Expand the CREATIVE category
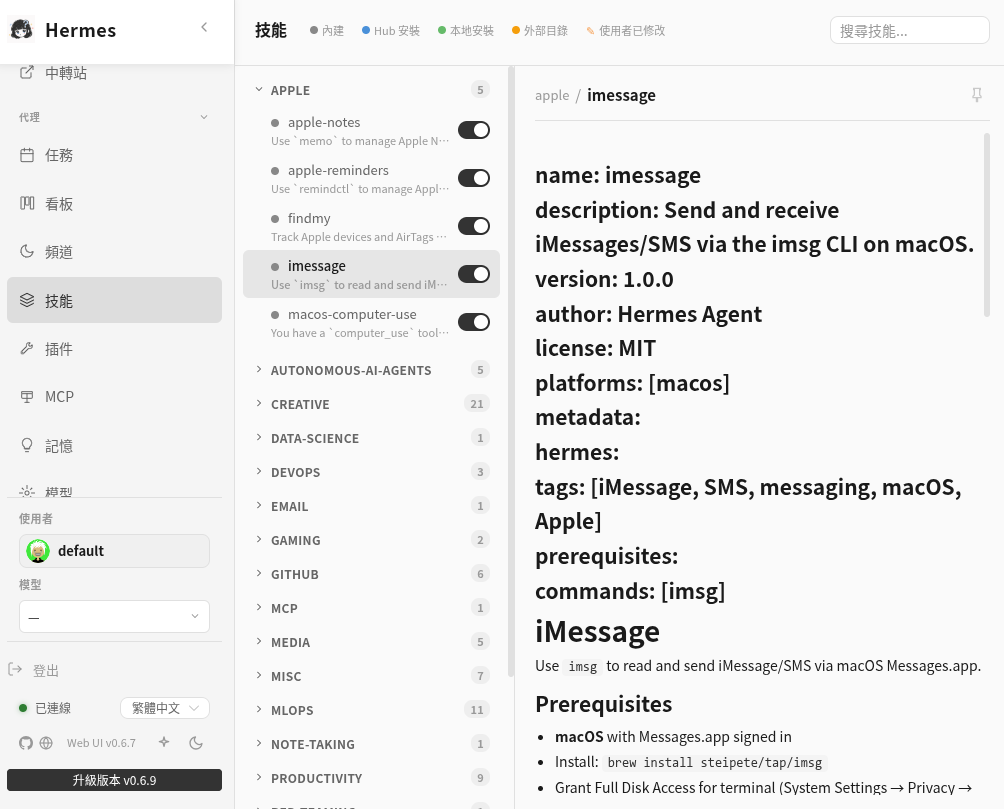Screen dimensions: 1004x809 [x=371, y=404]
